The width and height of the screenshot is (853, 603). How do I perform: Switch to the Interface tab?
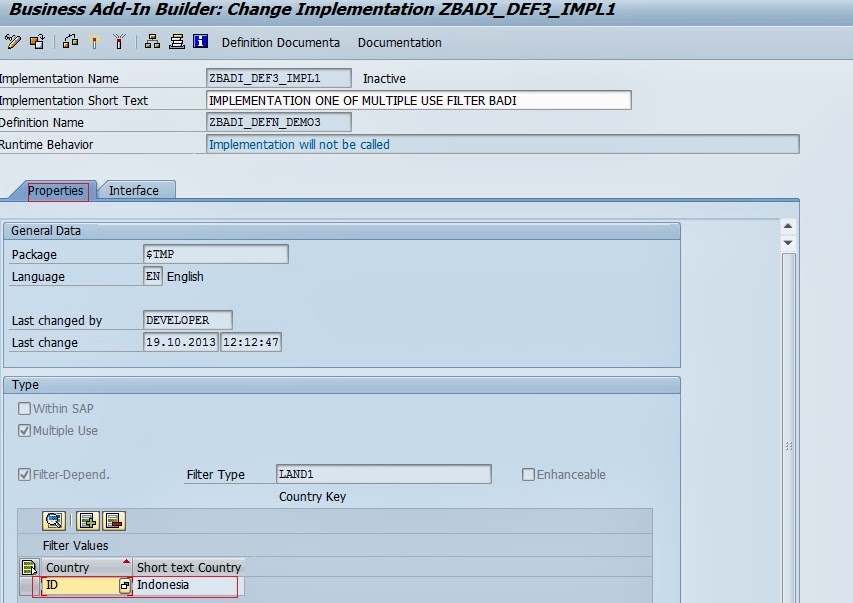pyautogui.click(x=134, y=190)
